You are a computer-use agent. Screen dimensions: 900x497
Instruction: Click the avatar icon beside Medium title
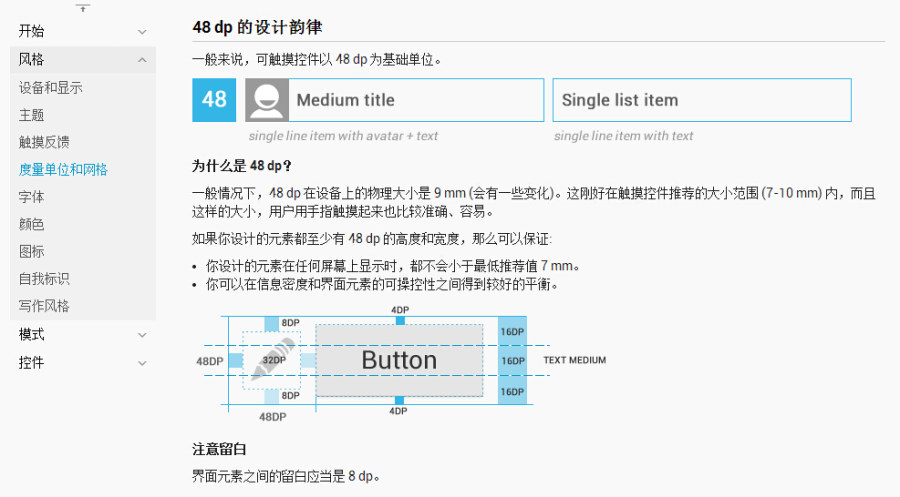coord(267,100)
